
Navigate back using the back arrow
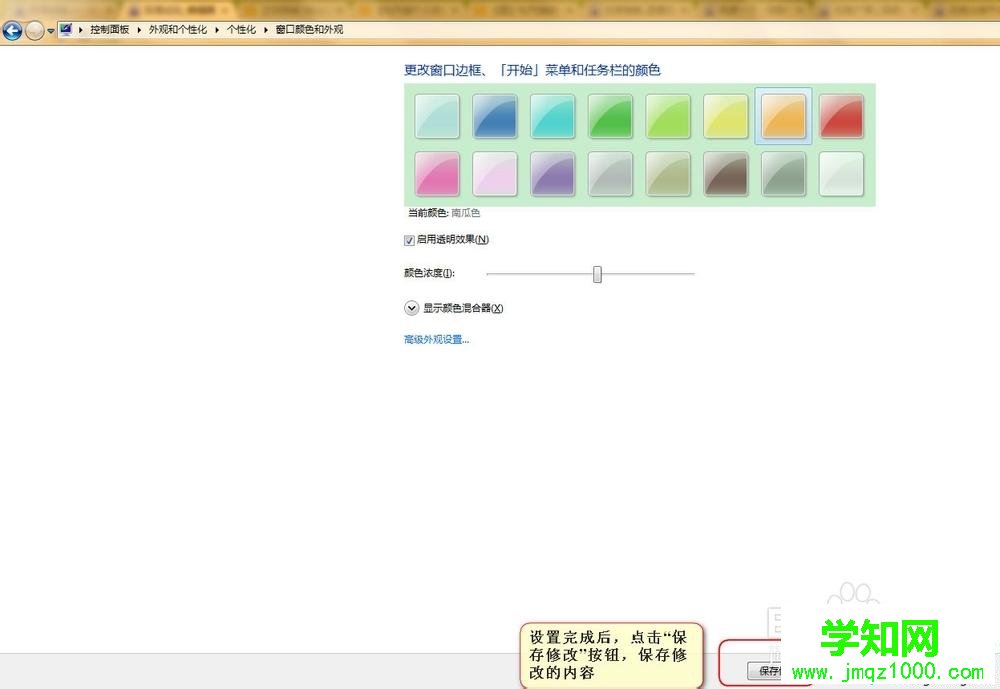point(12,30)
